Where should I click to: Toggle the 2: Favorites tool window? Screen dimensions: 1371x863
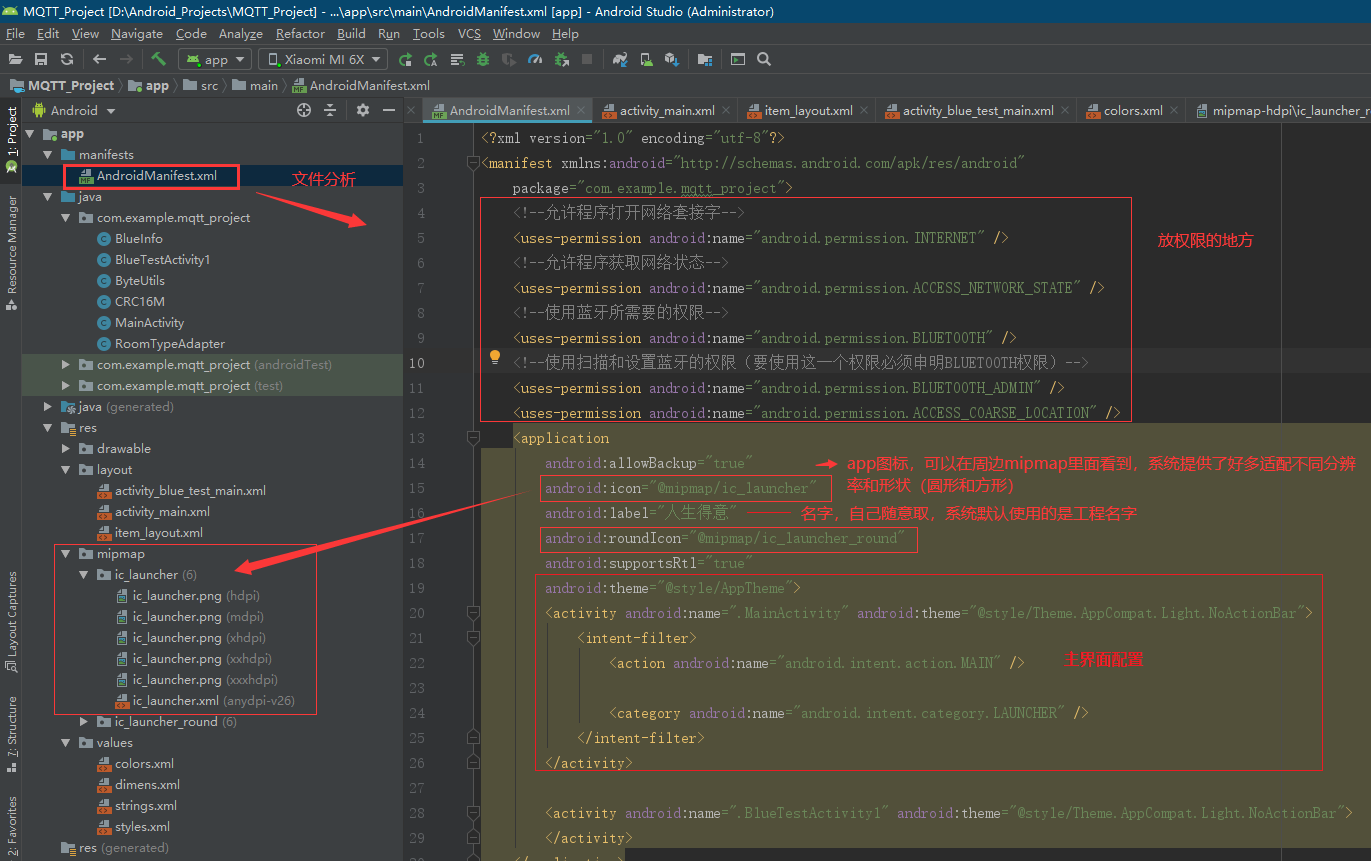12,826
